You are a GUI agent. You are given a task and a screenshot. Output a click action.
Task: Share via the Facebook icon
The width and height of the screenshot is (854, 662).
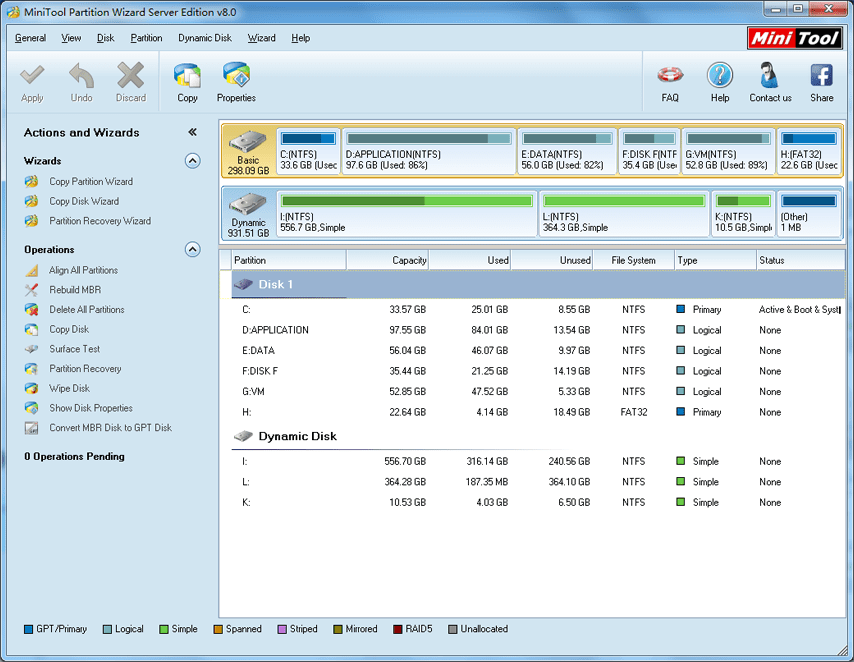coord(821,82)
